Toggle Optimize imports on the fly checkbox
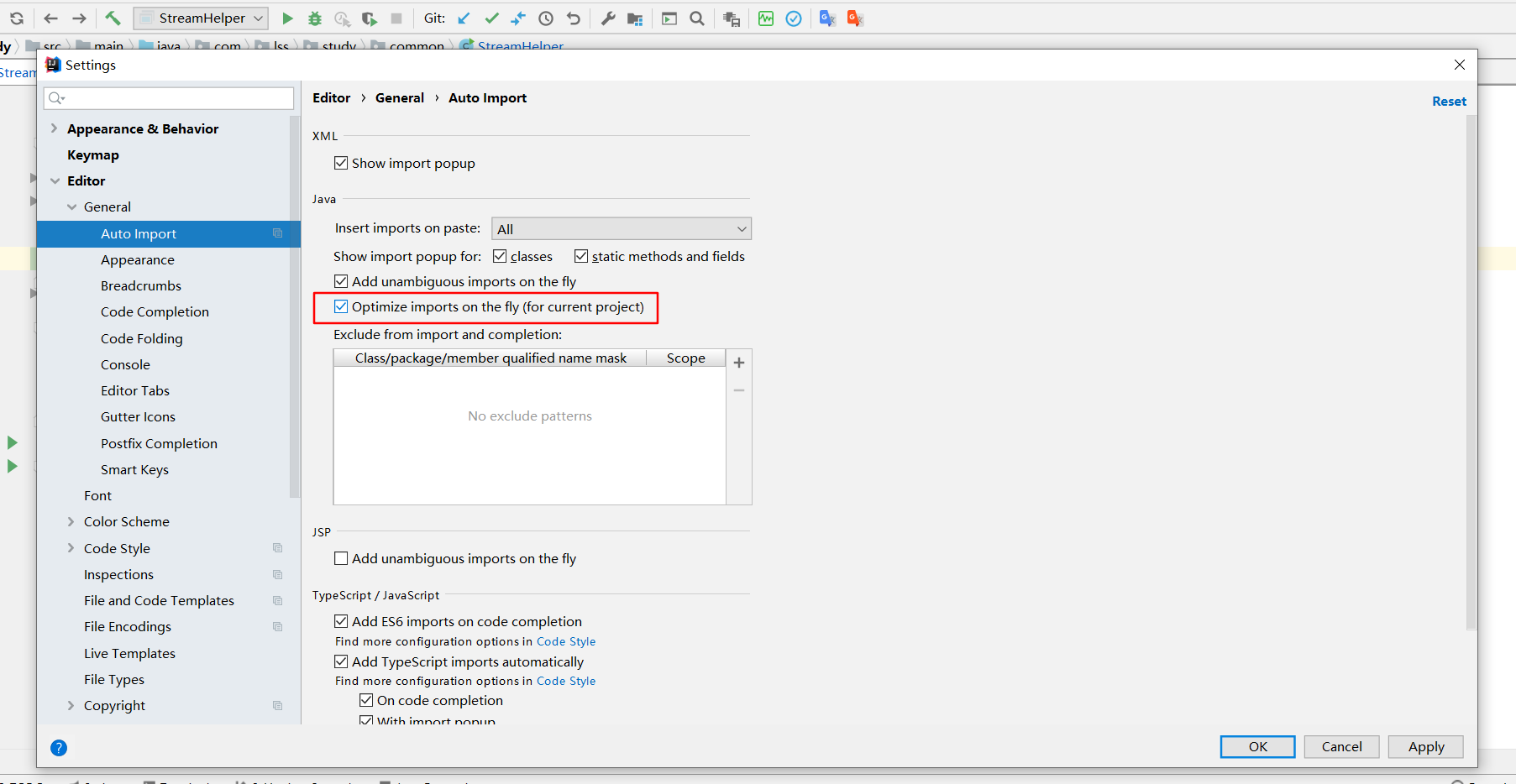Viewport: 1516px width, 784px height. (x=341, y=306)
